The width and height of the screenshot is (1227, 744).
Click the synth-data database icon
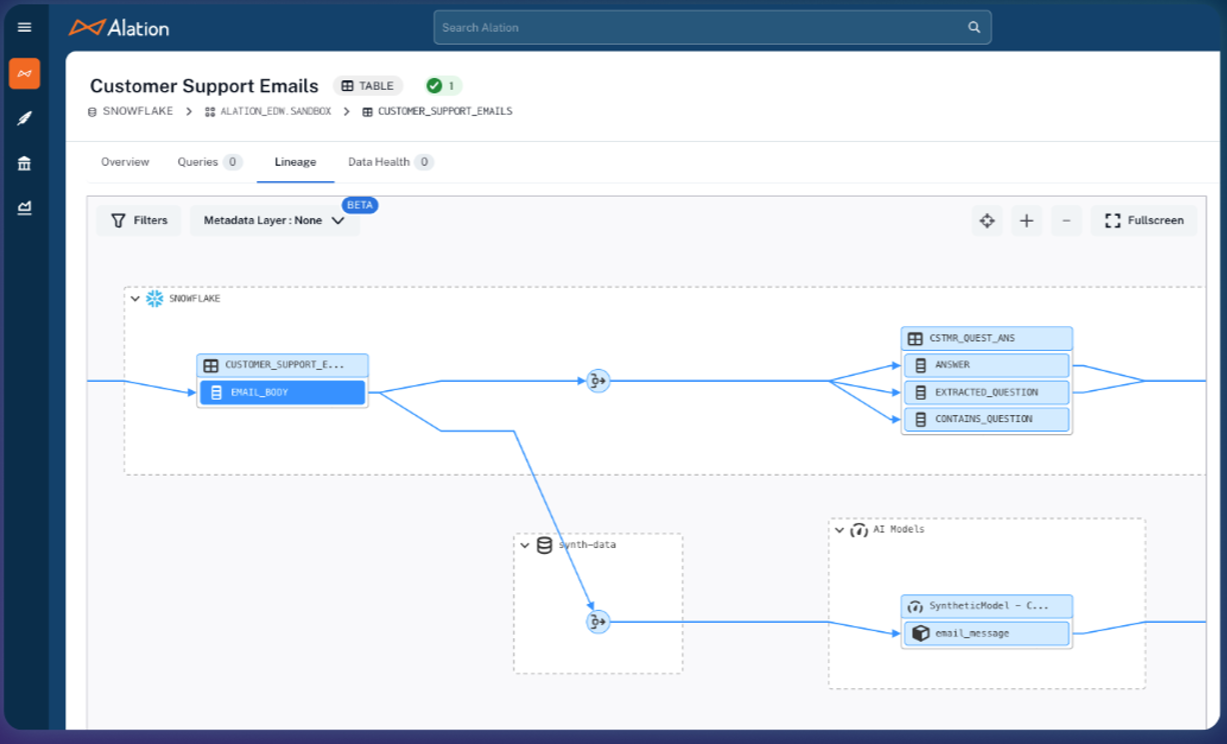pos(545,545)
